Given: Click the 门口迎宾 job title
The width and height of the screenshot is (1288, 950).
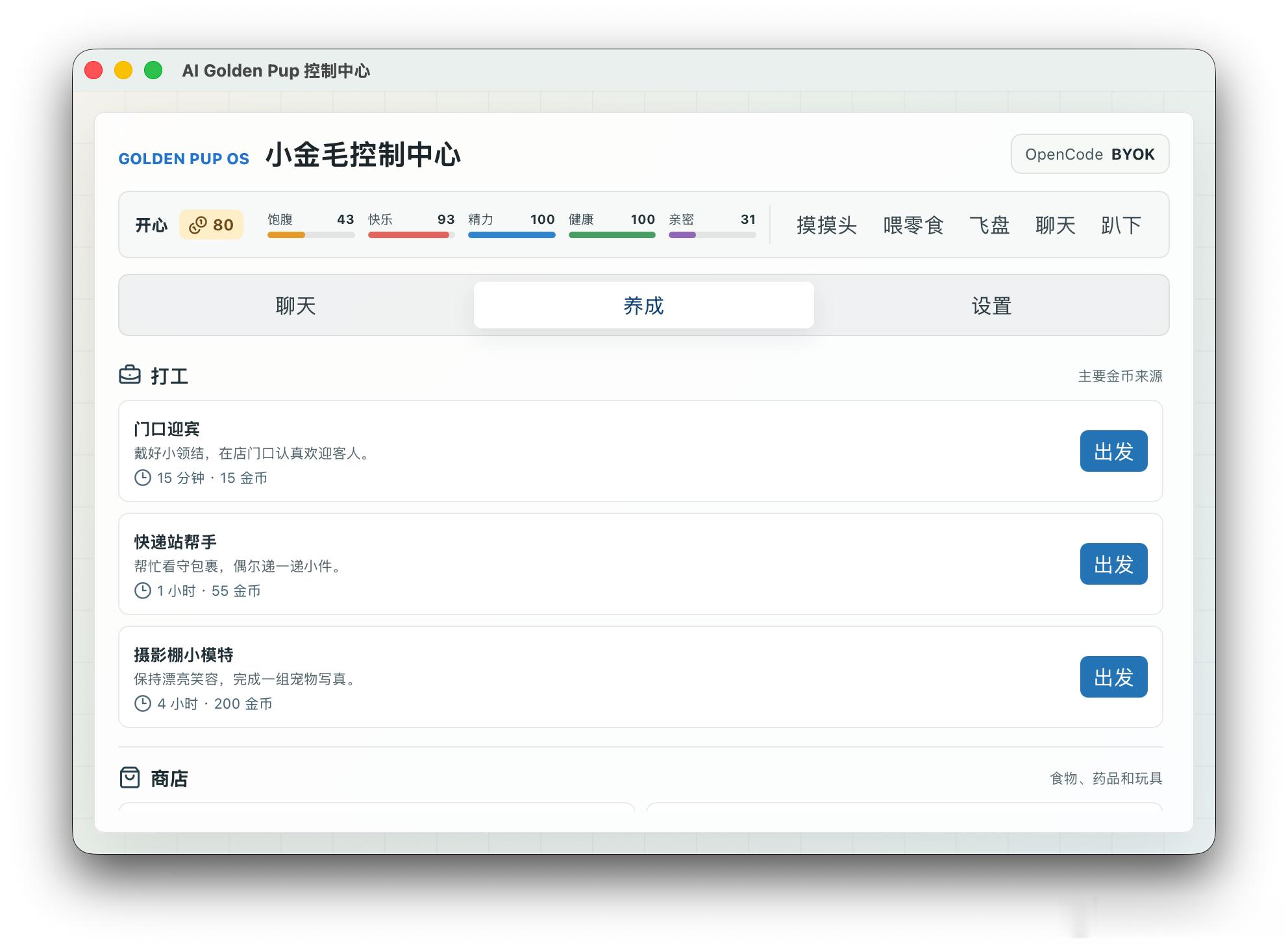Looking at the screenshot, I should [167, 429].
